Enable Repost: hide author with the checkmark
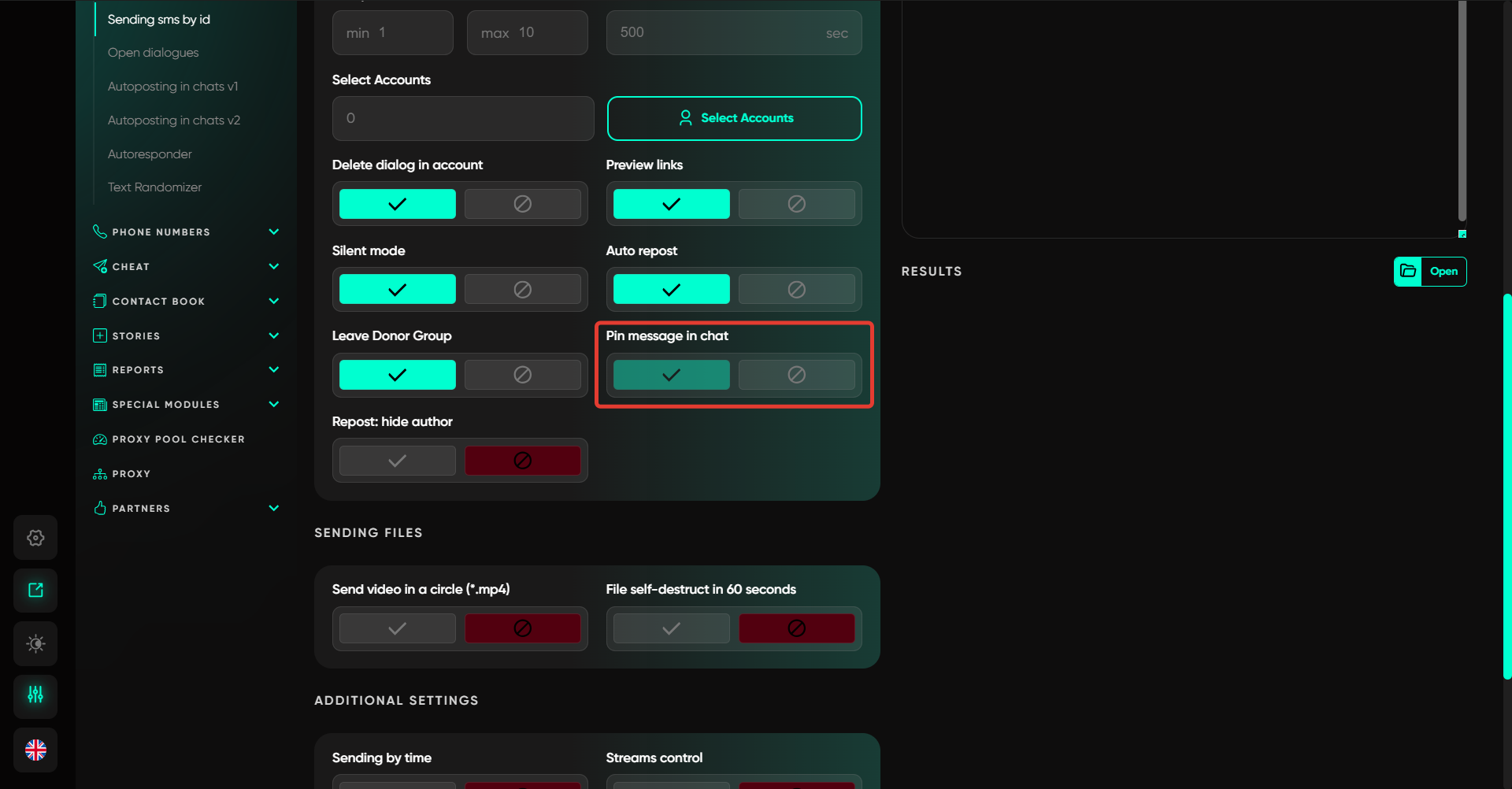Screen dimensions: 1512x789 [x=398, y=461]
